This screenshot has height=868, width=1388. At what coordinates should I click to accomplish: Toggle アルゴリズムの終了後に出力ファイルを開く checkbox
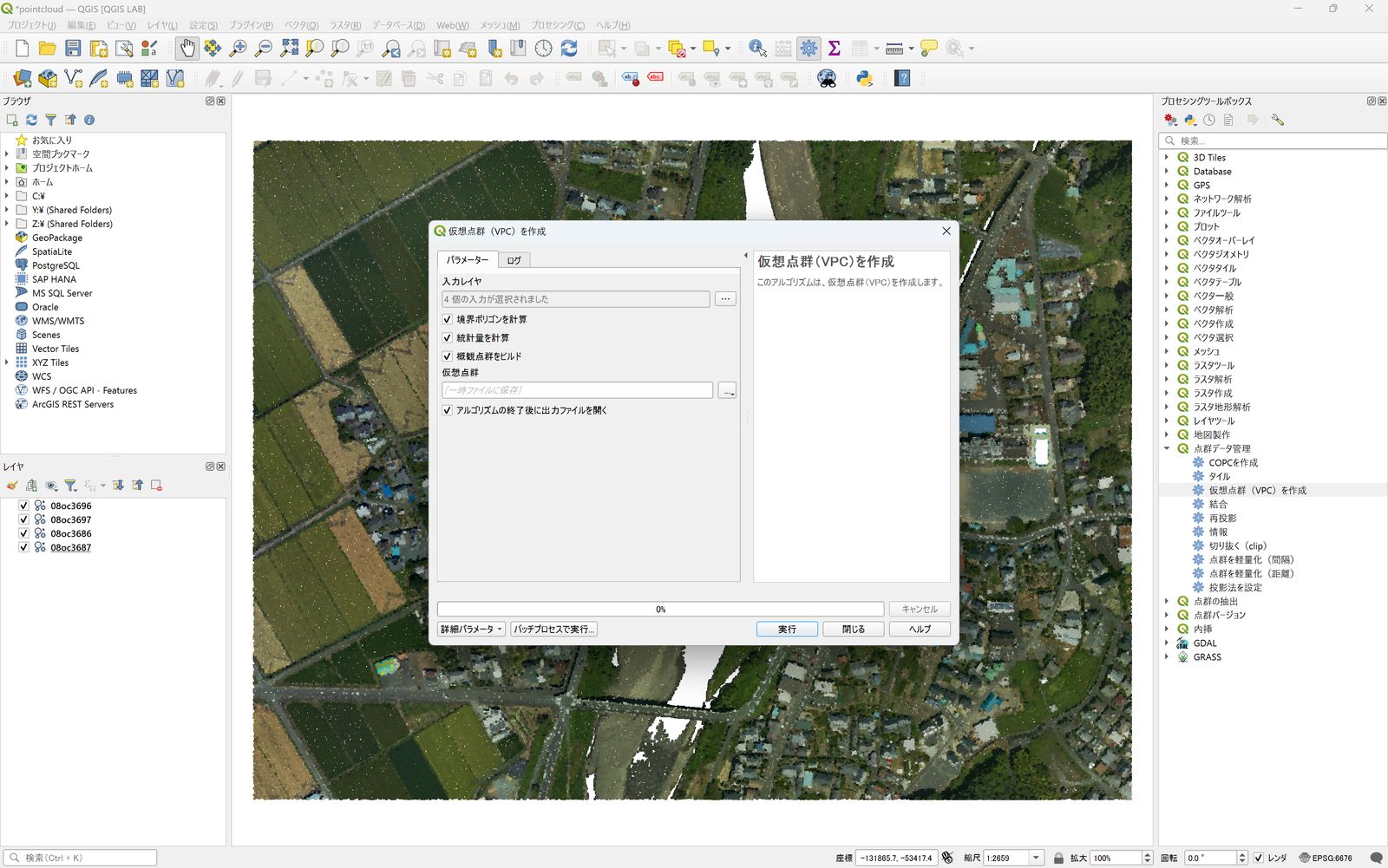tap(448, 410)
